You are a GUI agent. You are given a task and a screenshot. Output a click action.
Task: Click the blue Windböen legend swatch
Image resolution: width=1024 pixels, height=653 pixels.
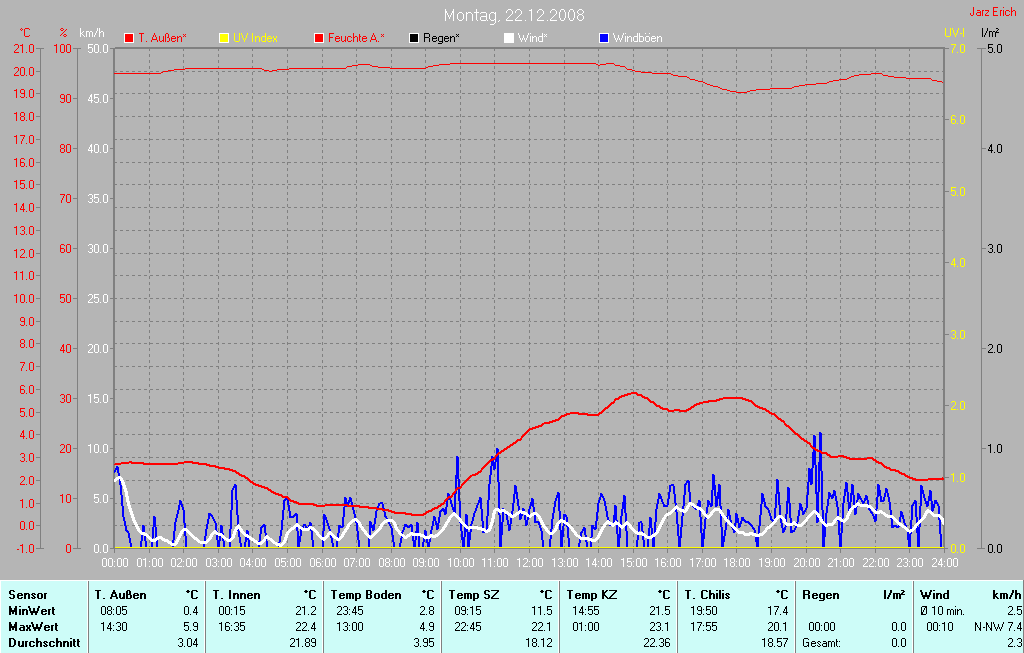pos(603,38)
